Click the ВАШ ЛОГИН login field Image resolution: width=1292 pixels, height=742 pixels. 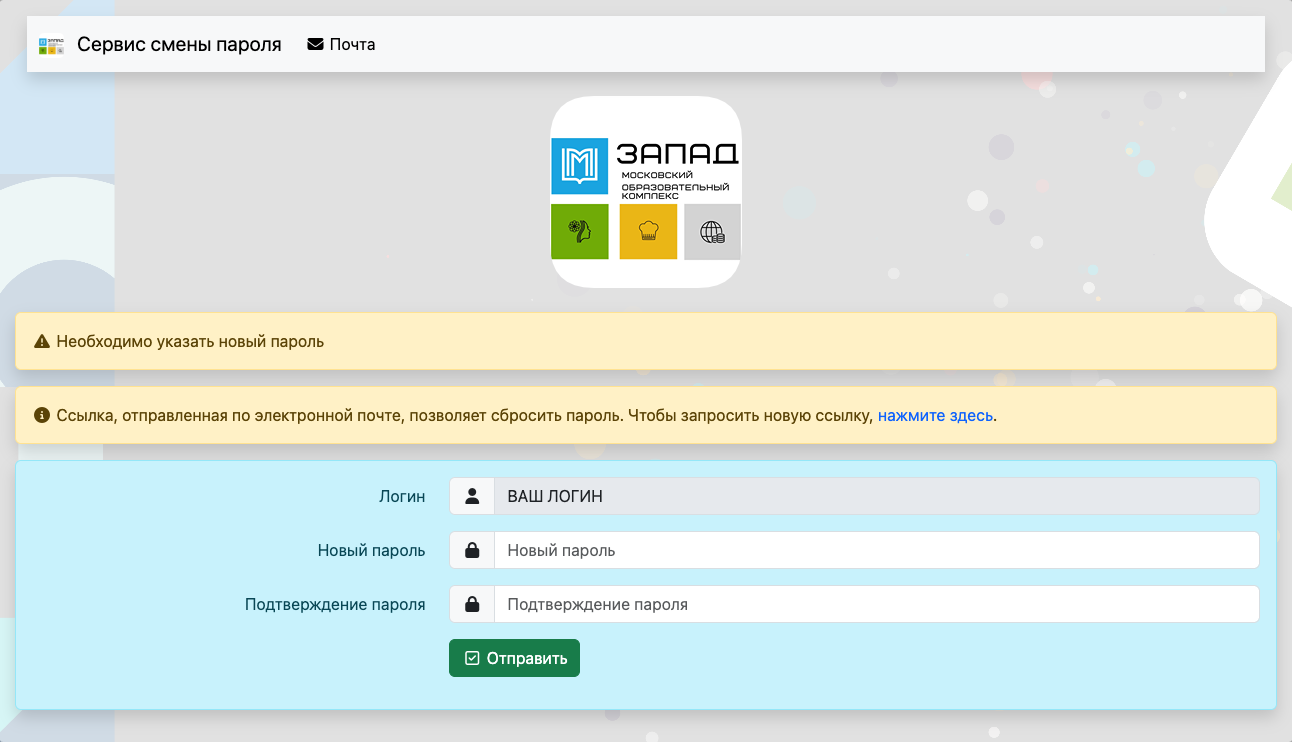[x=877, y=496]
